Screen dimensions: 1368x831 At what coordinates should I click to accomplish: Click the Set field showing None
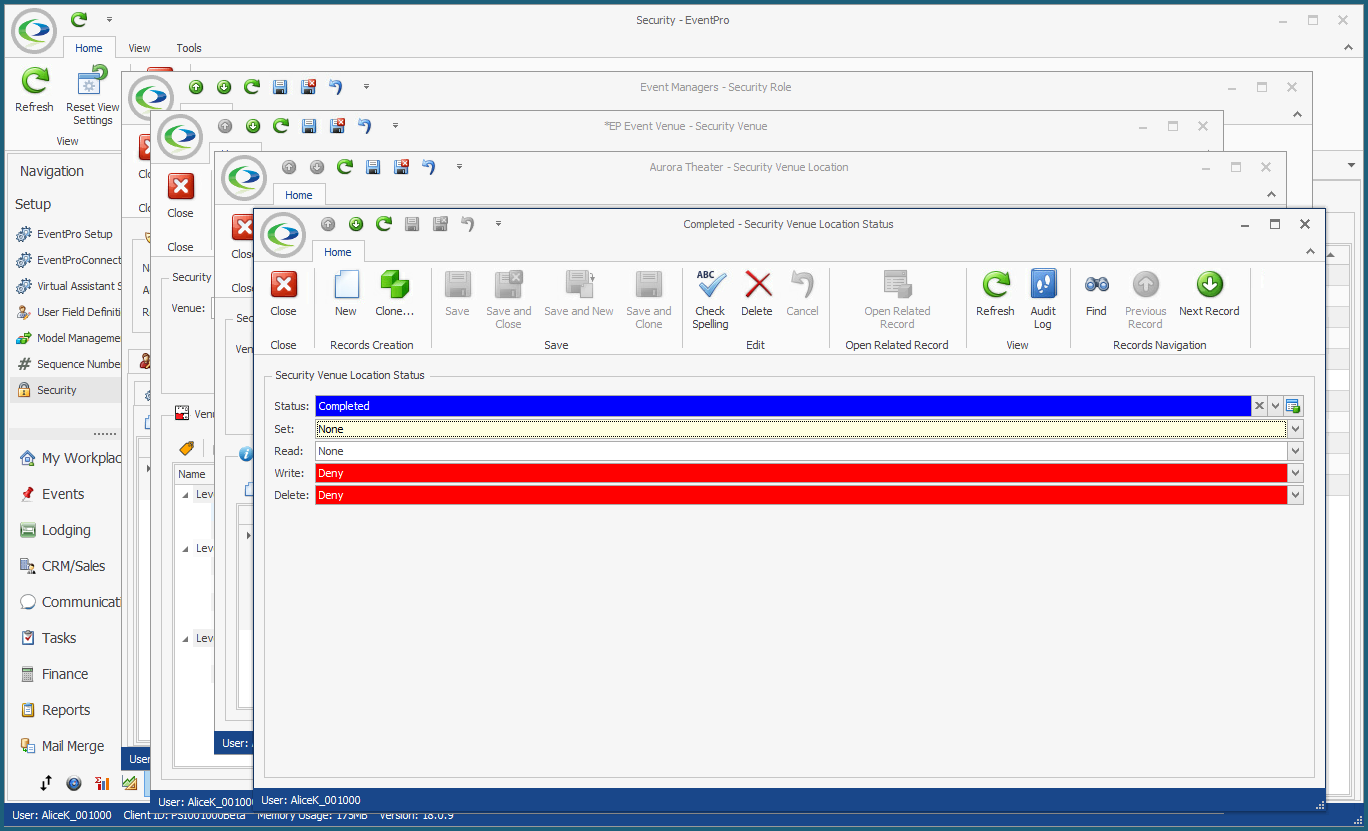click(801, 429)
